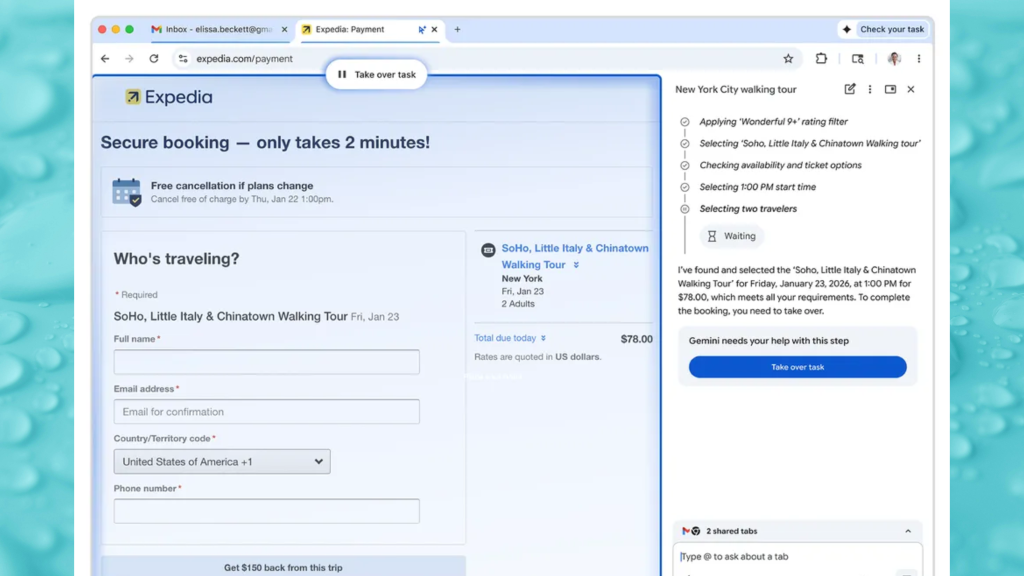The height and width of the screenshot is (576, 1024).
Task: Open Chrome's three-dot menu
Action: 919,59
